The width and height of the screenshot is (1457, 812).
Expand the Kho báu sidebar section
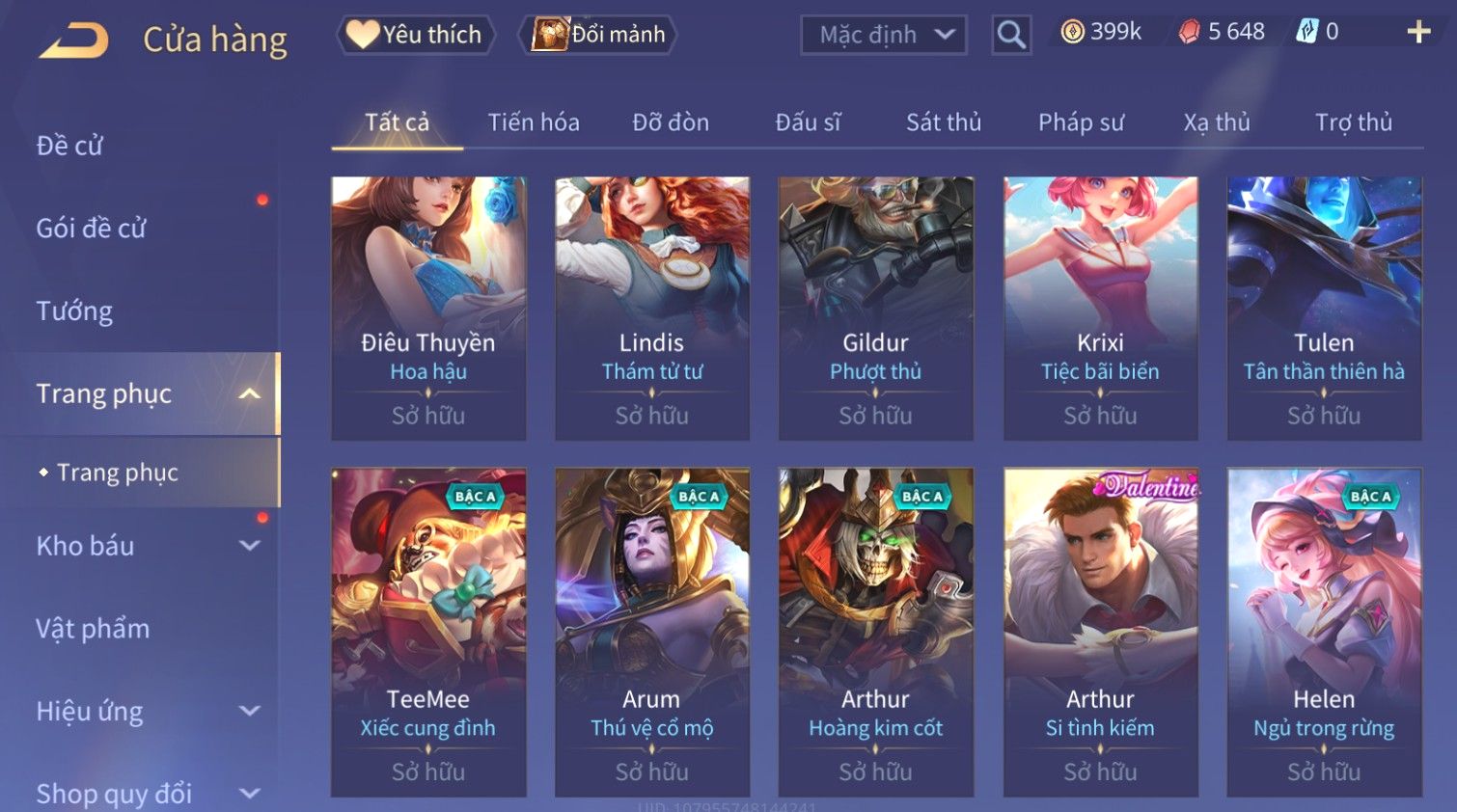click(x=250, y=546)
